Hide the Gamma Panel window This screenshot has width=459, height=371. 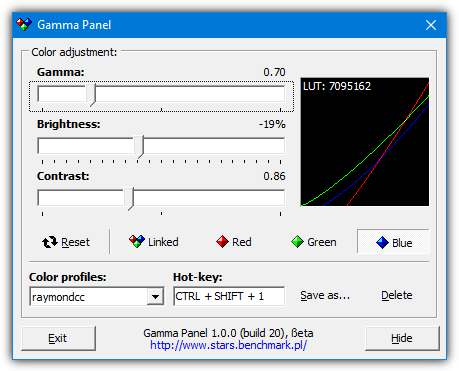pyautogui.click(x=402, y=338)
